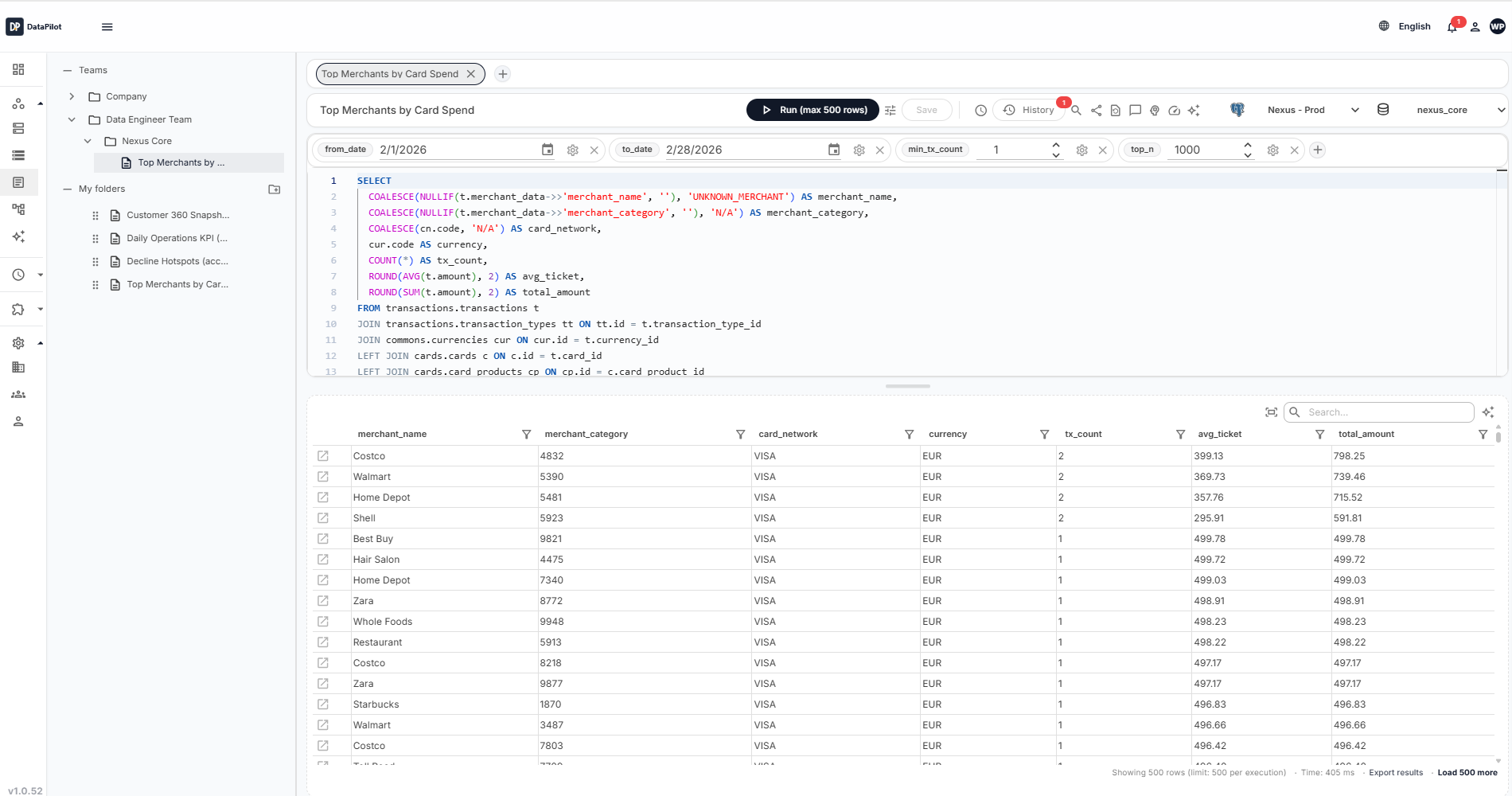Open the from_date calendar picker
1512x796 pixels.
tap(548, 149)
